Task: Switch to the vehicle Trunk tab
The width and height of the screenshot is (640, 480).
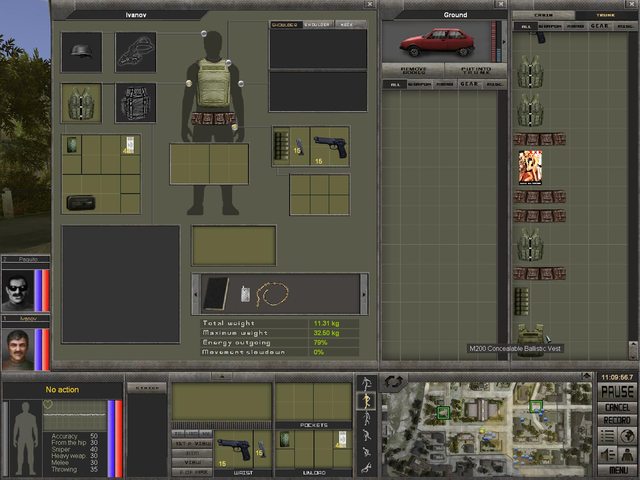Action: (x=606, y=15)
